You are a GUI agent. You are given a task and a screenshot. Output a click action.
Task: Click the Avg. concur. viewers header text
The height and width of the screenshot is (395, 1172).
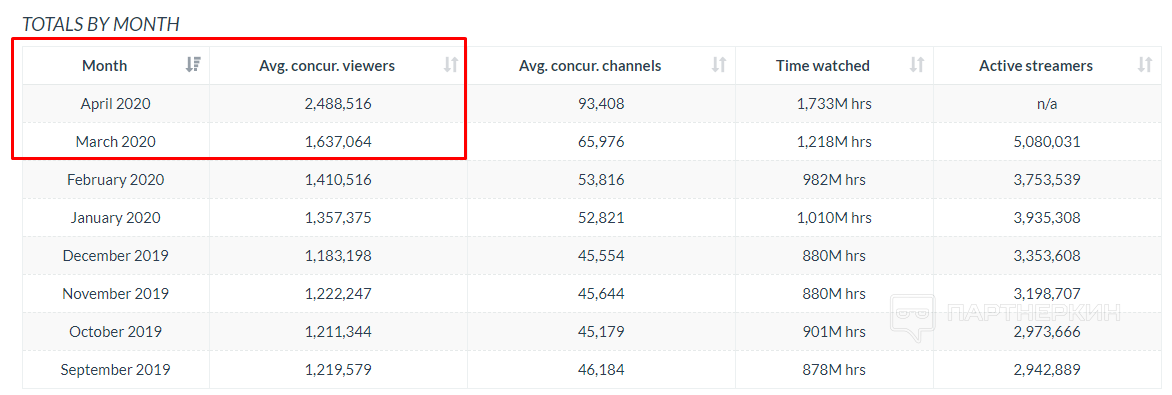[327, 66]
